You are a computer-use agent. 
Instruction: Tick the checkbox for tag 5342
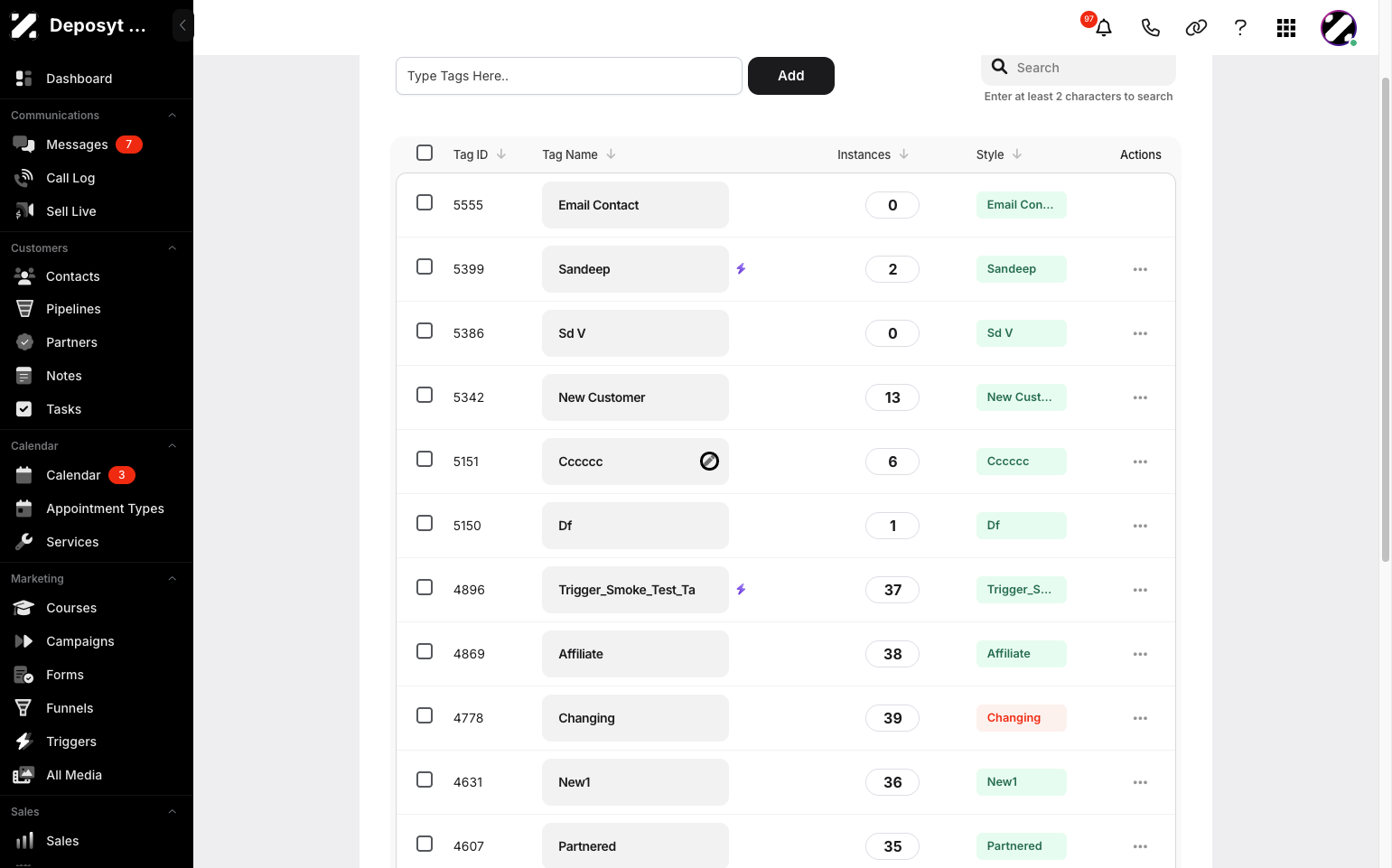tap(425, 395)
